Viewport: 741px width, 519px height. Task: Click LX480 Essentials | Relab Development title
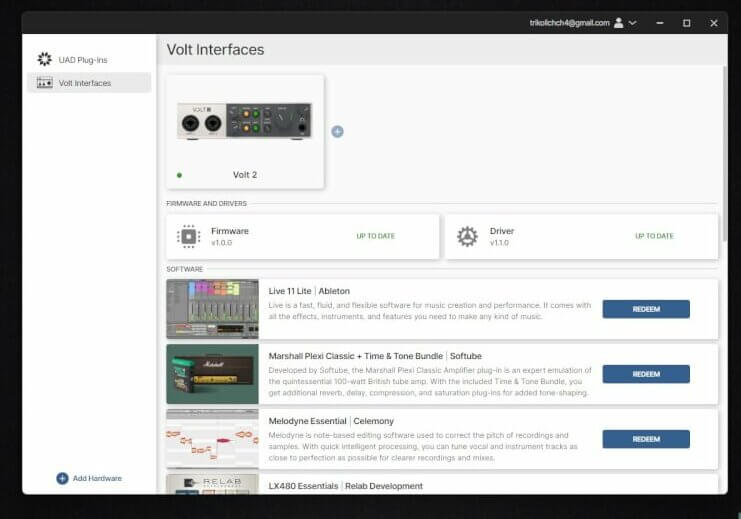click(x=345, y=486)
